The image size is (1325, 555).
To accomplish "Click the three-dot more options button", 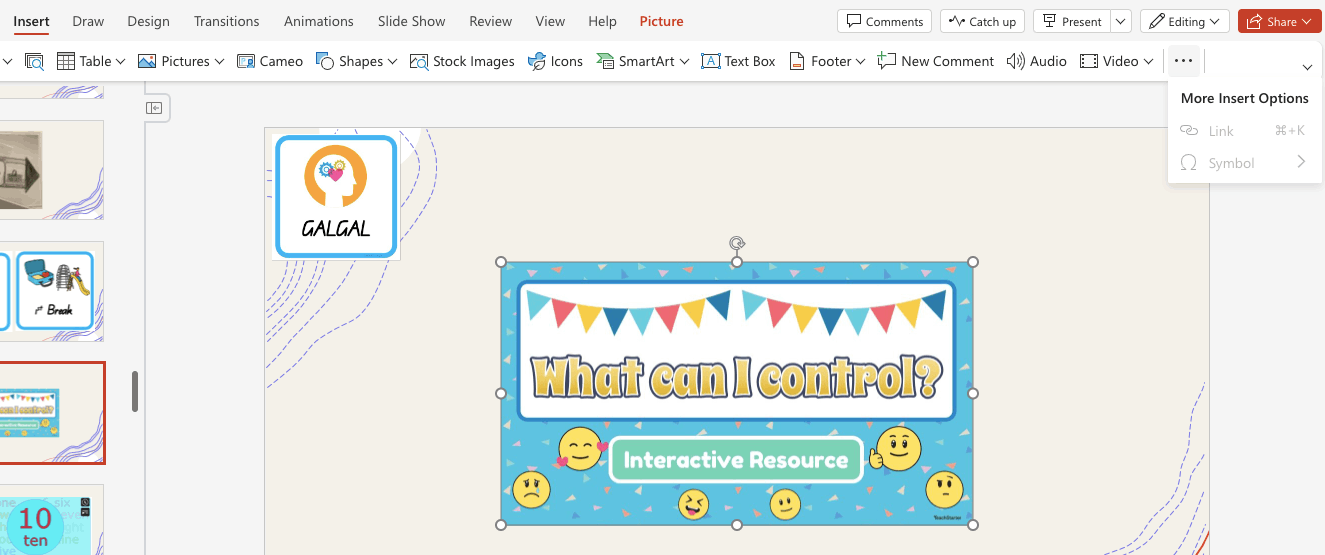I will point(1183,61).
